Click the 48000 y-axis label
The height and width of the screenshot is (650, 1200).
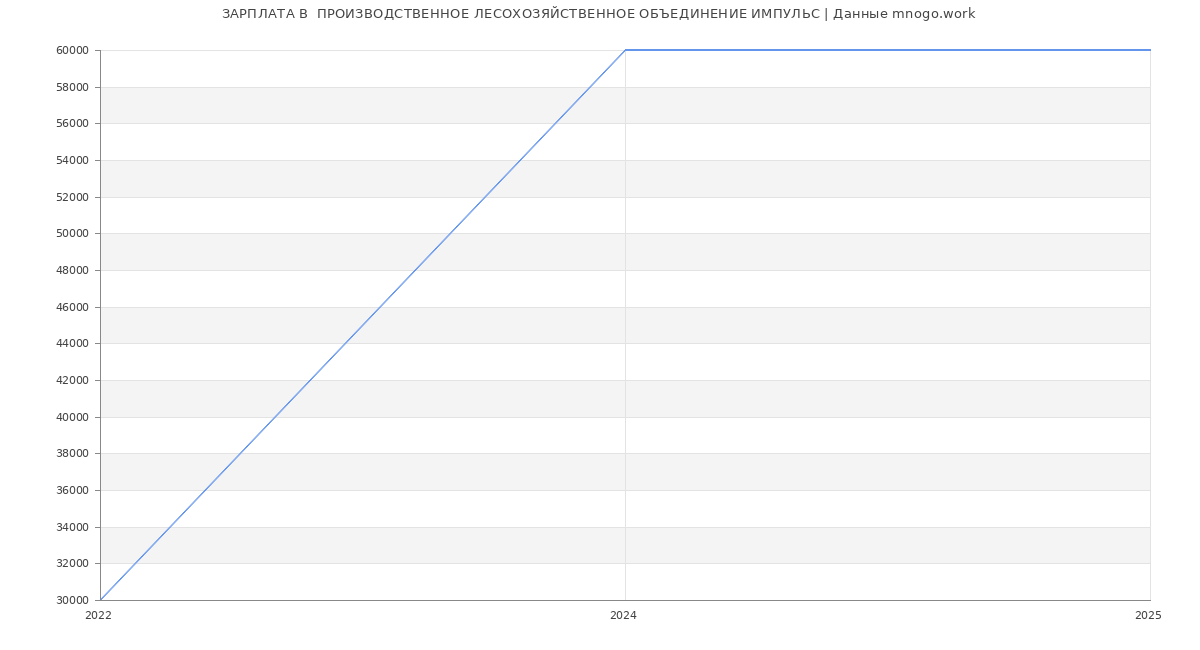73,271
